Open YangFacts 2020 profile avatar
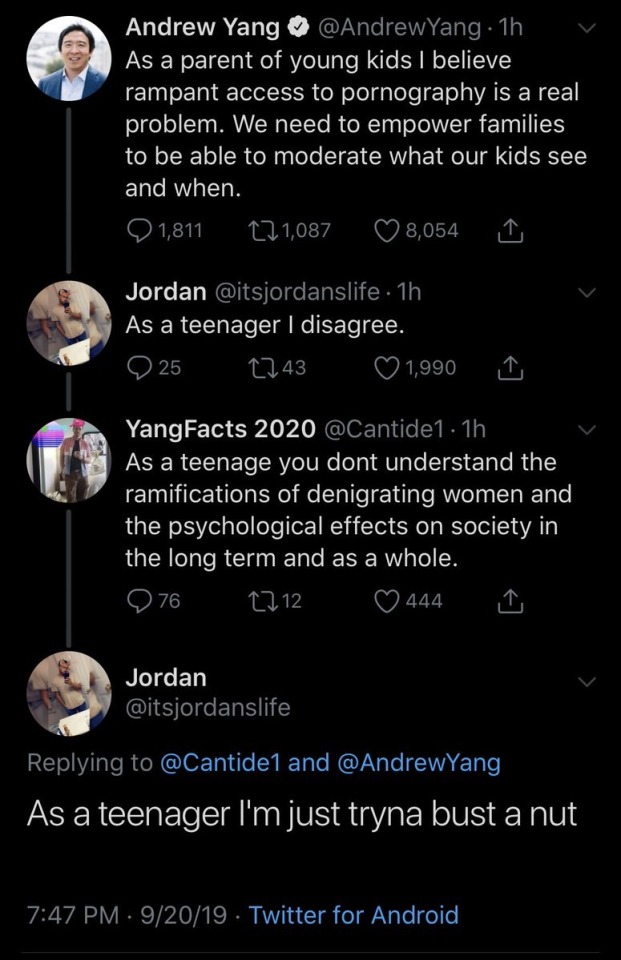Viewport: 621px width, 960px height. coord(68,460)
